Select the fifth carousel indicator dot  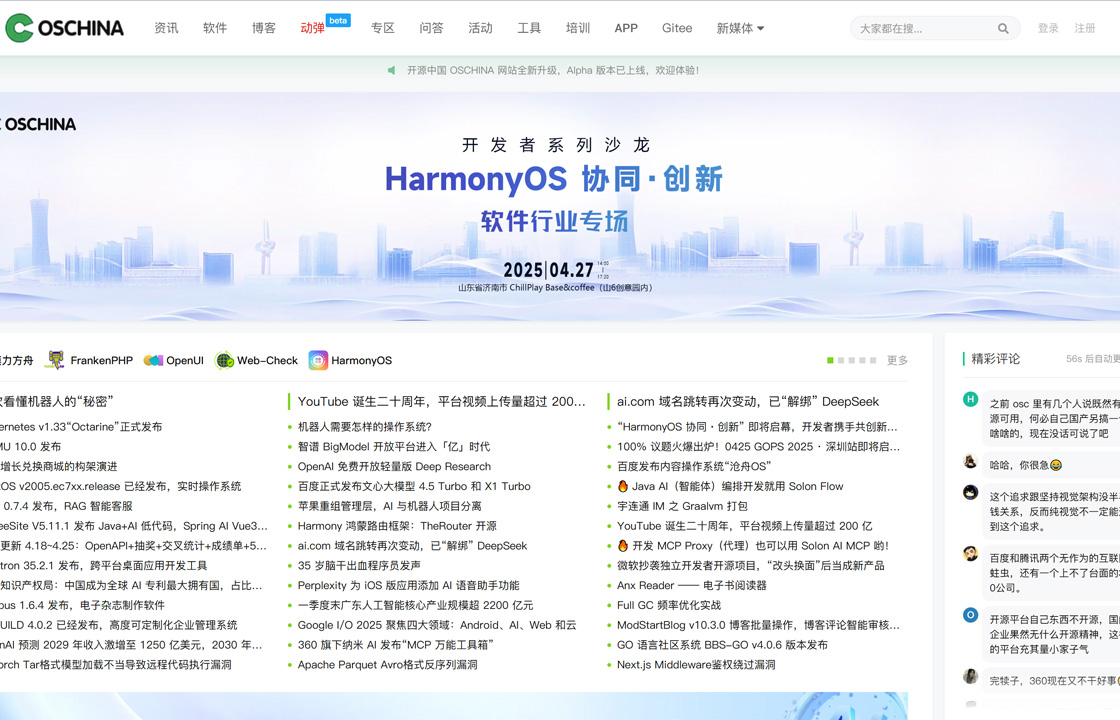click(x=873, y=360)
